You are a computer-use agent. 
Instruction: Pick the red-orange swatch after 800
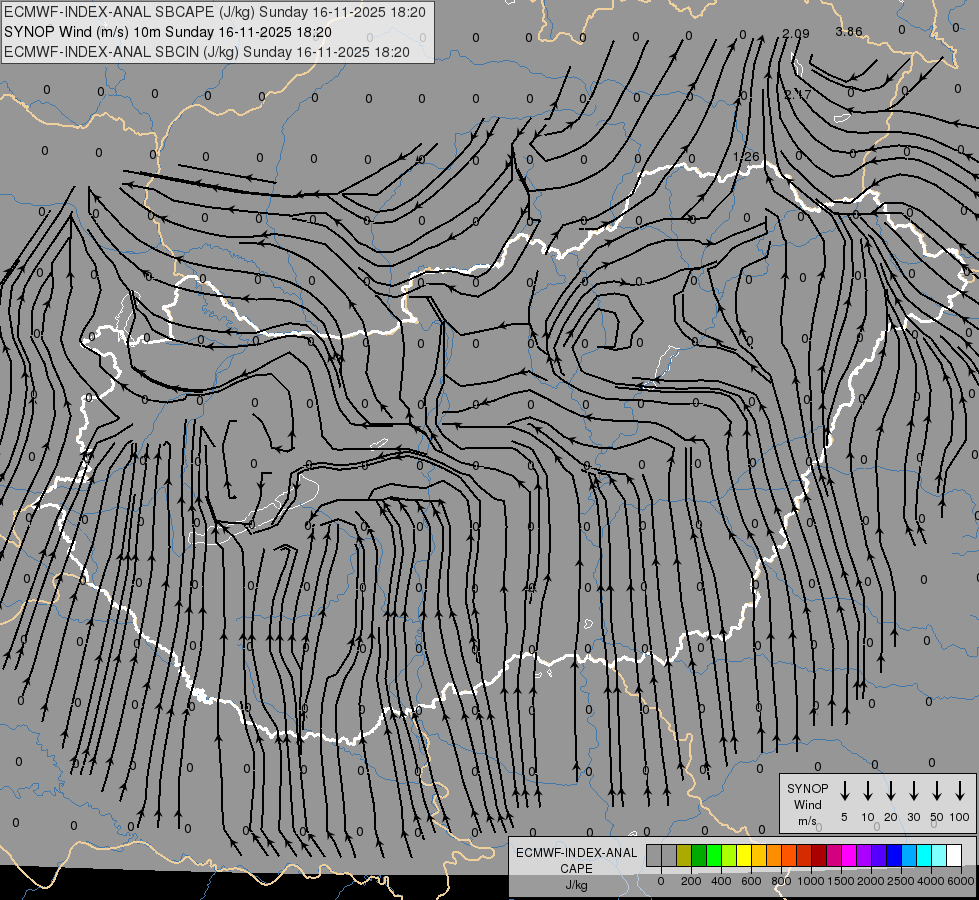[x=789, y=855]
